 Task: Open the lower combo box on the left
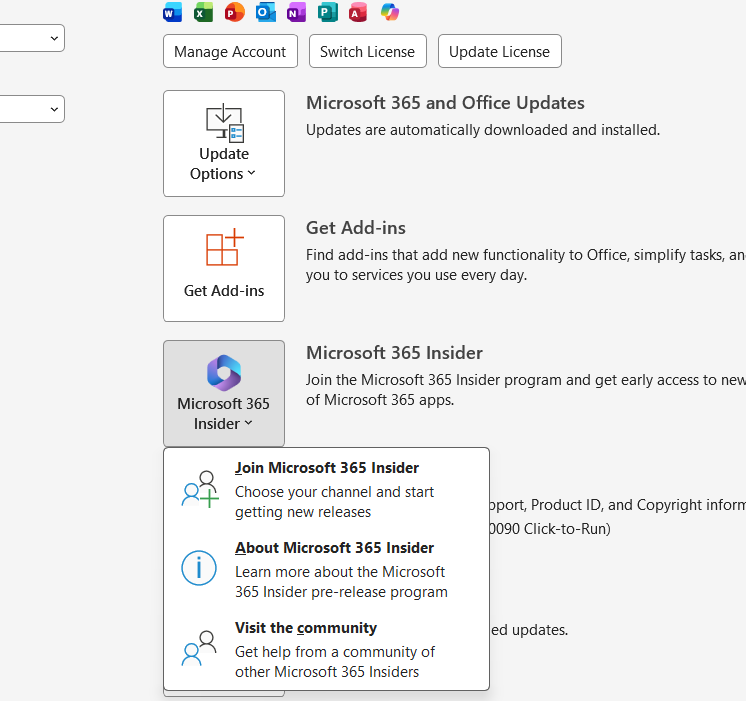(x=32, y=109)
